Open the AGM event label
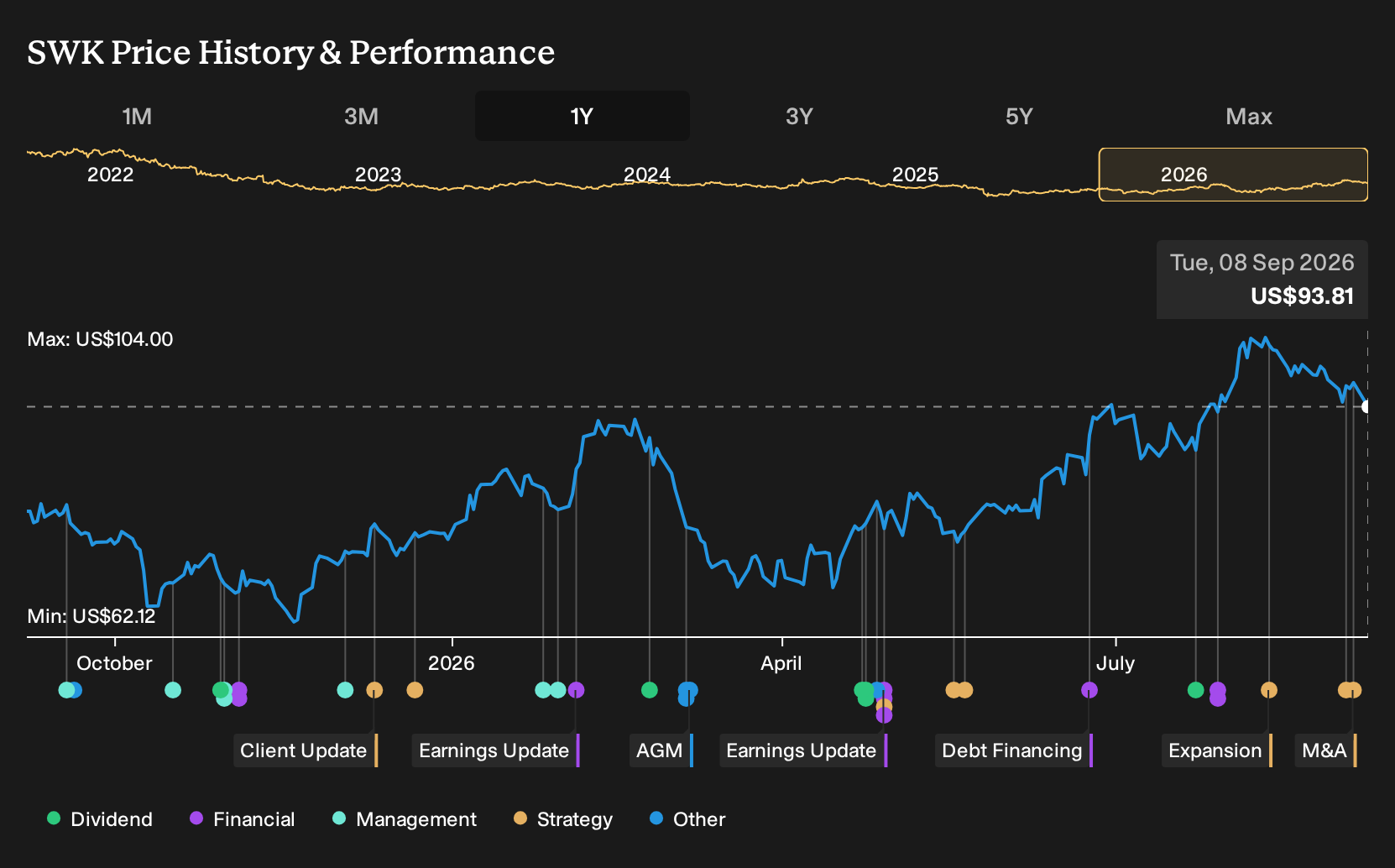The image size is (1395, 868). pos(661,750)
